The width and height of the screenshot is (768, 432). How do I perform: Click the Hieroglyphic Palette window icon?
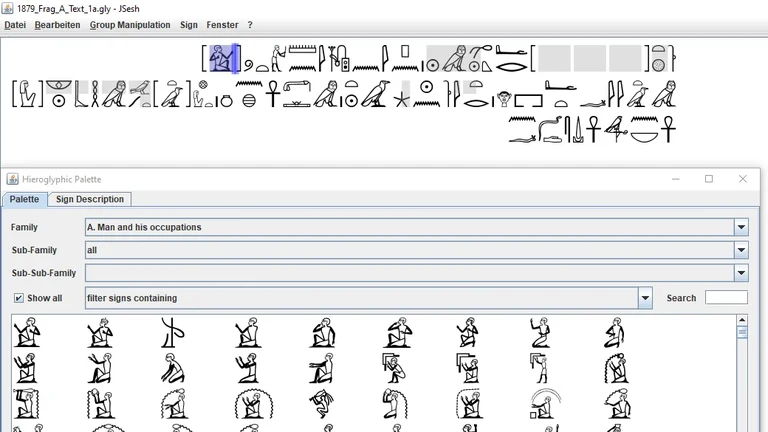tap(13, 179)
